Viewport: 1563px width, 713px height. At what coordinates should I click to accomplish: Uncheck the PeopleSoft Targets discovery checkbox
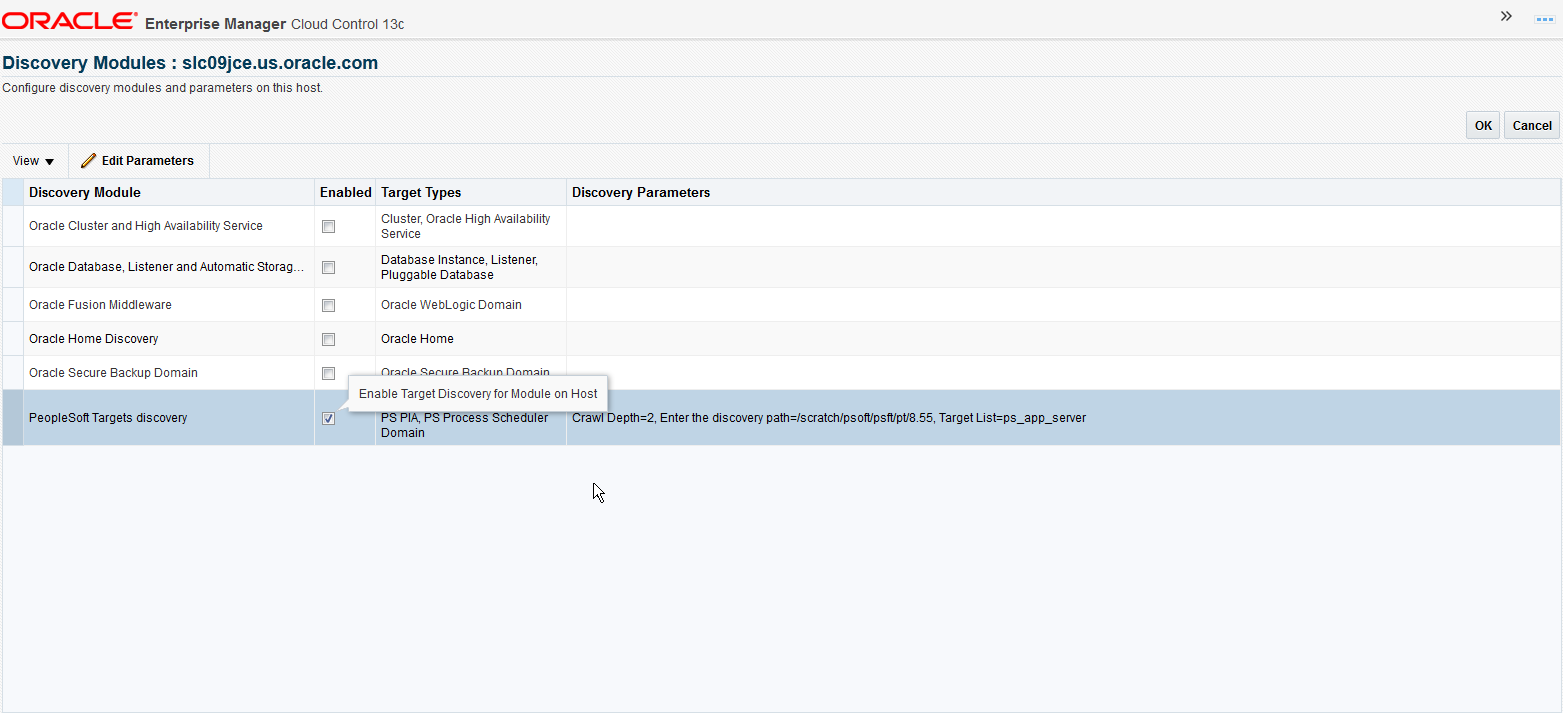point(328,419)
